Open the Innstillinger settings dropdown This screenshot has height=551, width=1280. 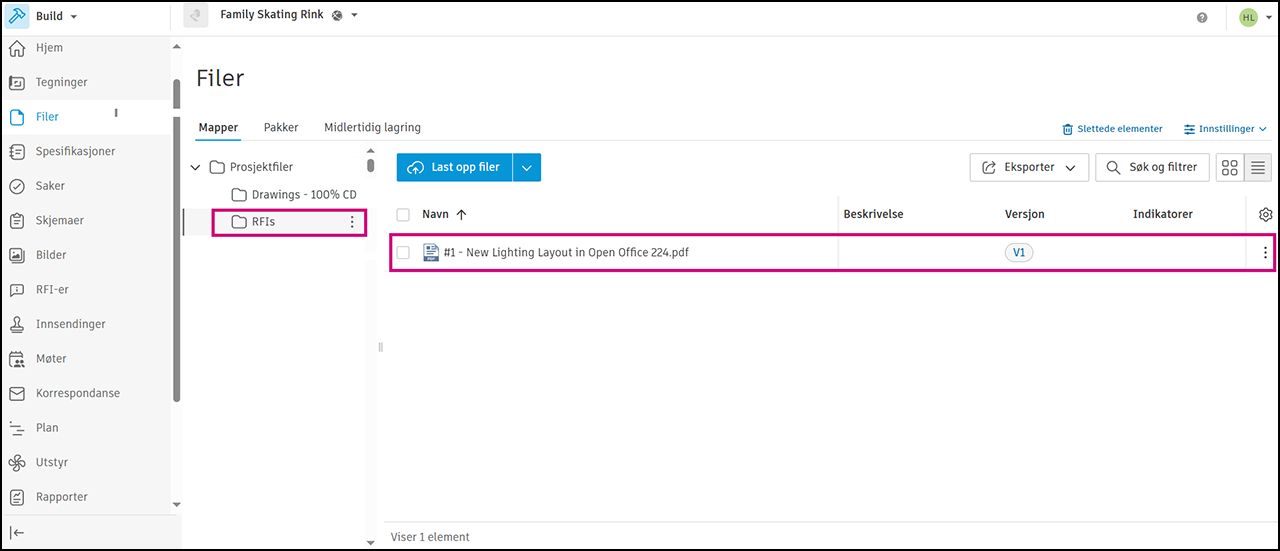pos(1226,129)
